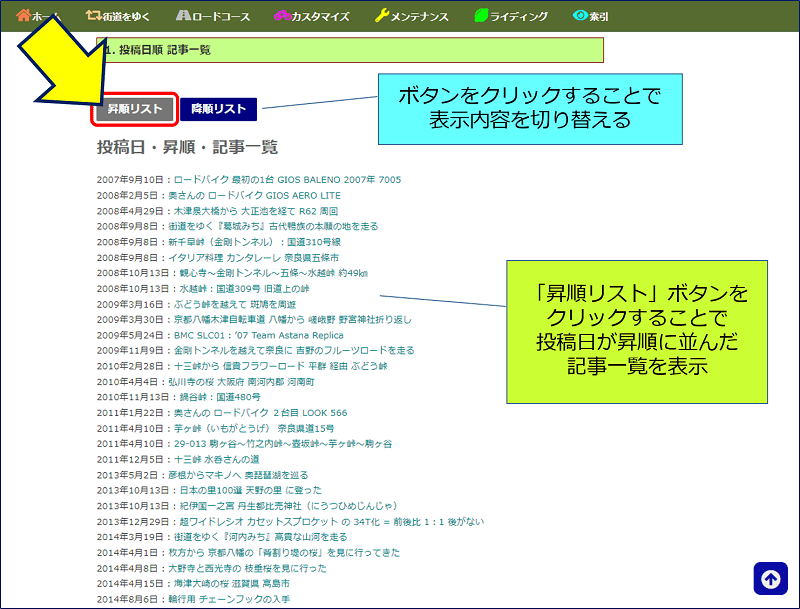Image resolution: width=800 pixels, height=609 pixels.
Task: Open article 京都八幡木津自転車道 八幡から 嵯峨野
Action: 292,319
